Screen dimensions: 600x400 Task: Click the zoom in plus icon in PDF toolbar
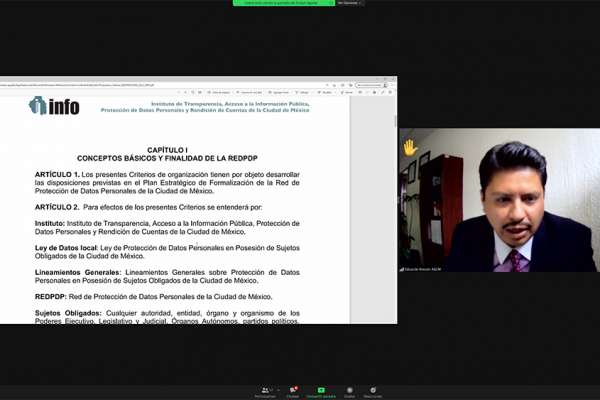pos(185,92)
